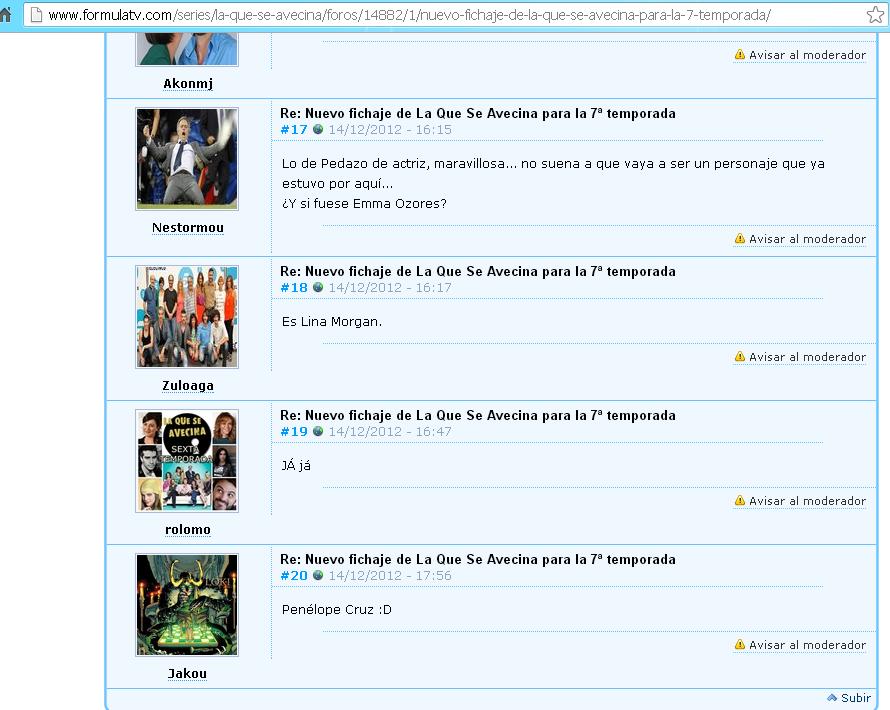Click rolomo's avatar thumbnail
Viewport: 890px width, 710px height.
[x=187, y=460]
